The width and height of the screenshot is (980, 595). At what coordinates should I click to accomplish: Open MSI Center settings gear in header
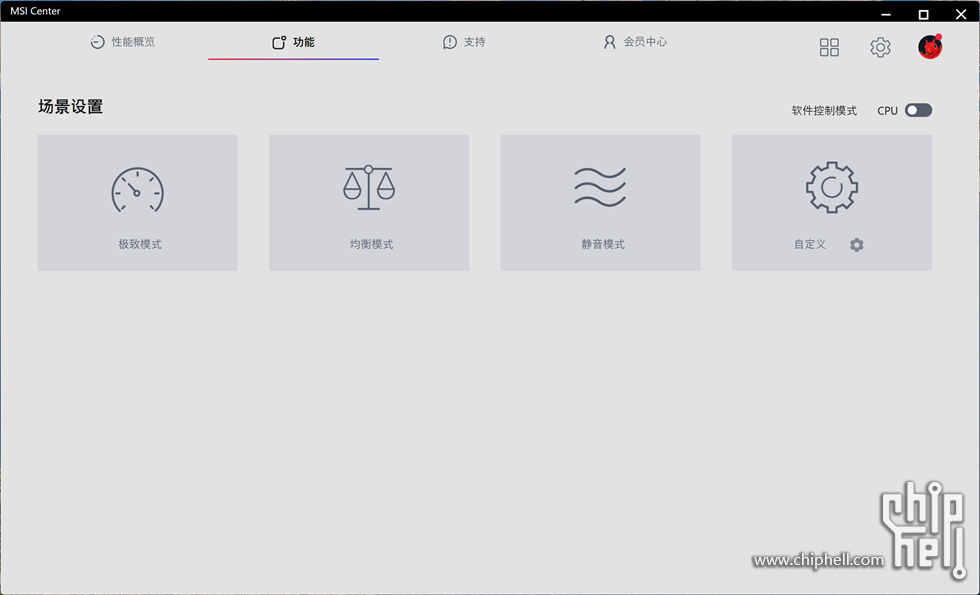click(x=880, y=47)
